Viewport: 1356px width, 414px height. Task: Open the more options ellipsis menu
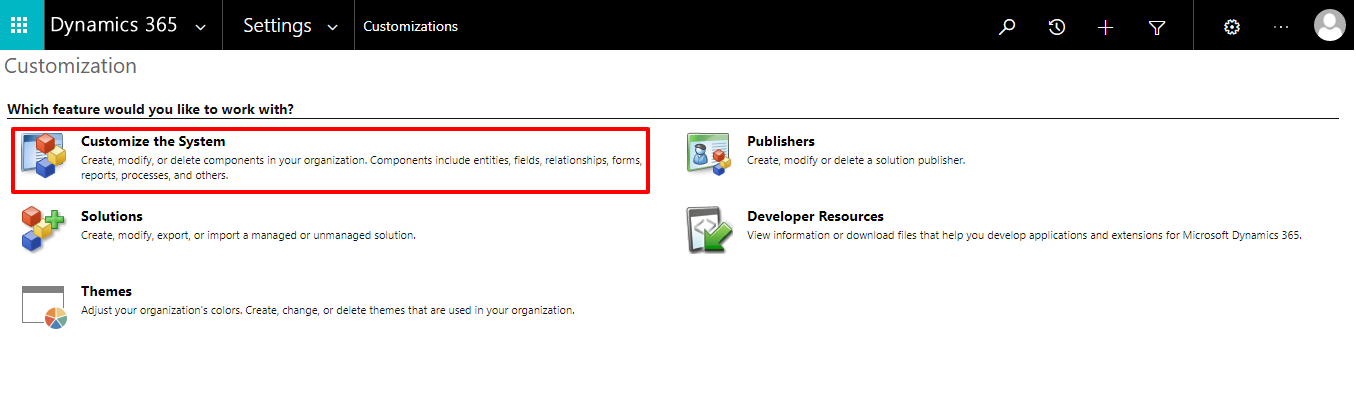[x=1281, y=27]
